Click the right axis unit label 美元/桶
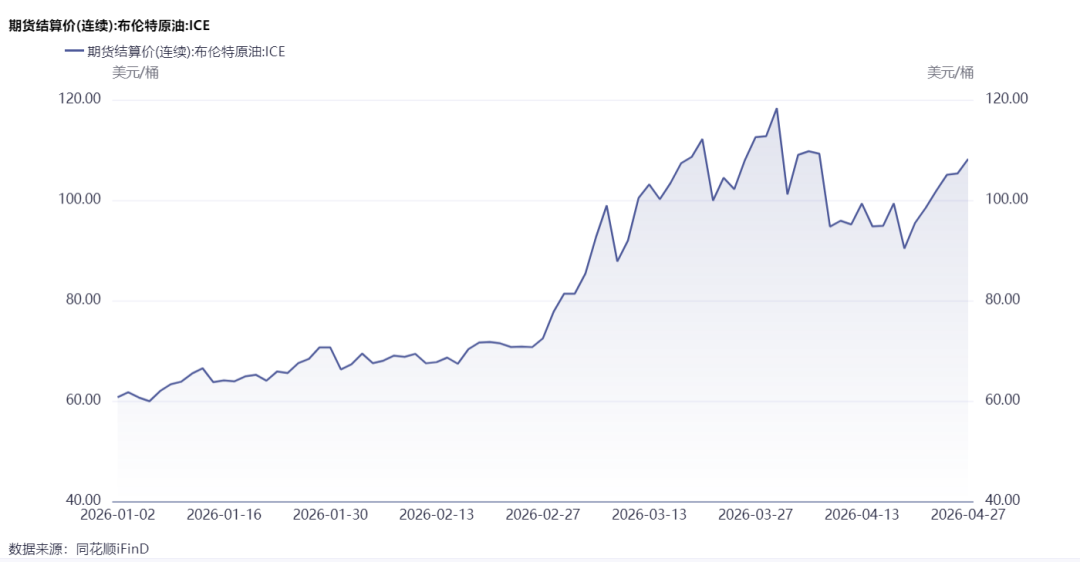 [950, 72]
